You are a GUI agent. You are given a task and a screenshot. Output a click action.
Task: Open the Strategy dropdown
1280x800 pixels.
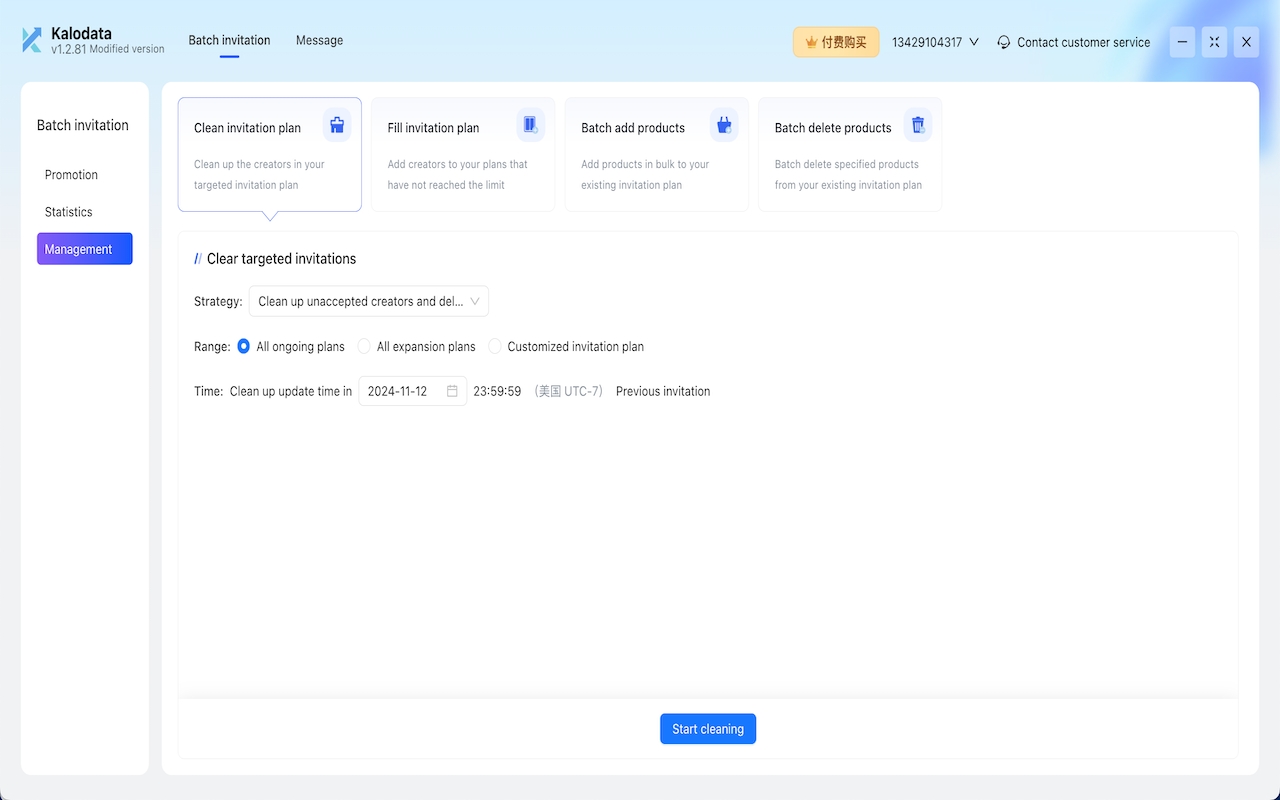pyautogui.click(x=368, y=301)
